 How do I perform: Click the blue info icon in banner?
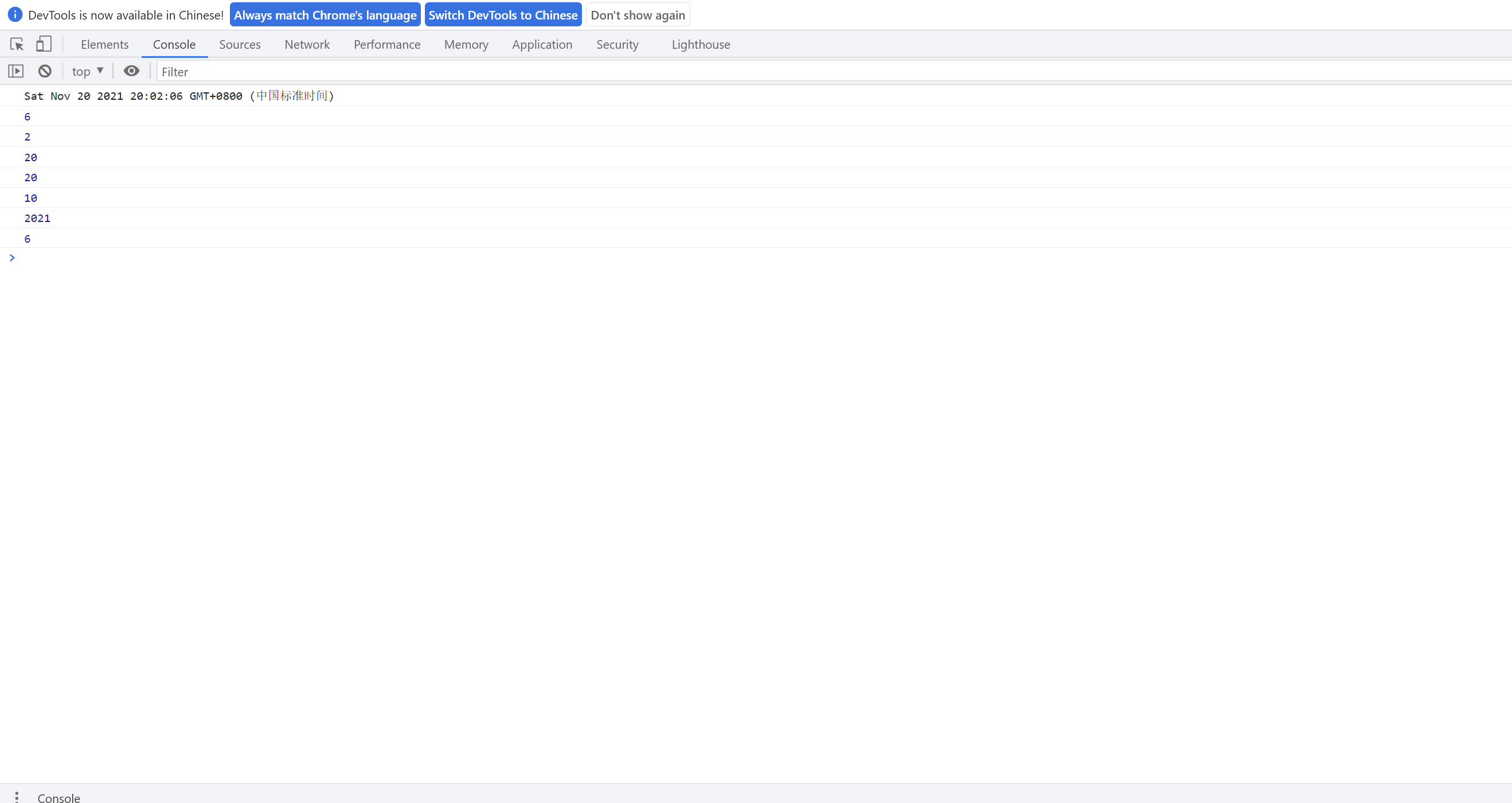(x=15, y=15)
